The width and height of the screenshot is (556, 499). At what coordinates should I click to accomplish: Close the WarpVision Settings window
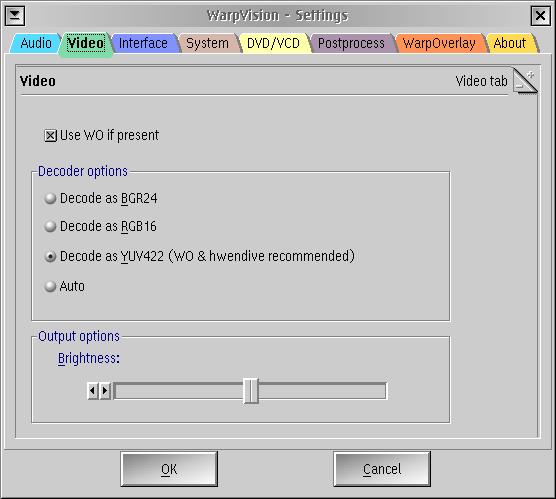click(540, 16)
